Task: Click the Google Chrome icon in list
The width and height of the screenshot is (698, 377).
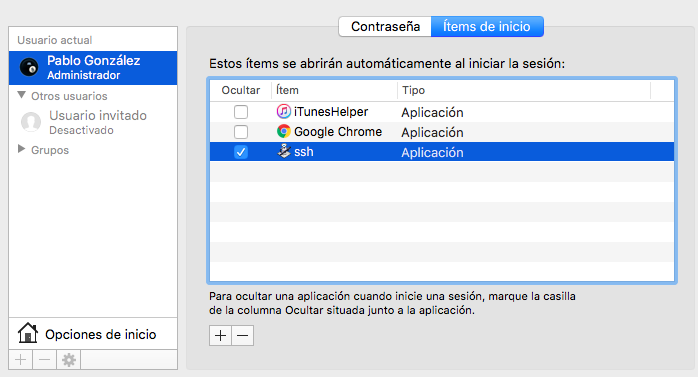Action: click(284, 131)
